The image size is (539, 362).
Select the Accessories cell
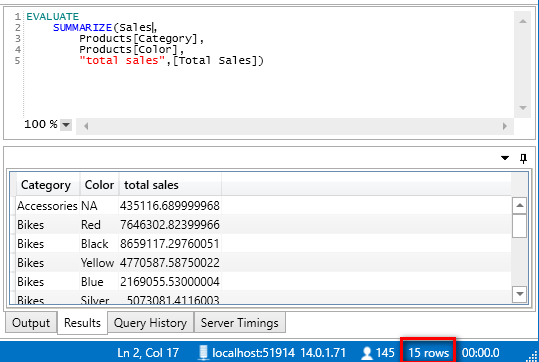click(x=47, y=206)
